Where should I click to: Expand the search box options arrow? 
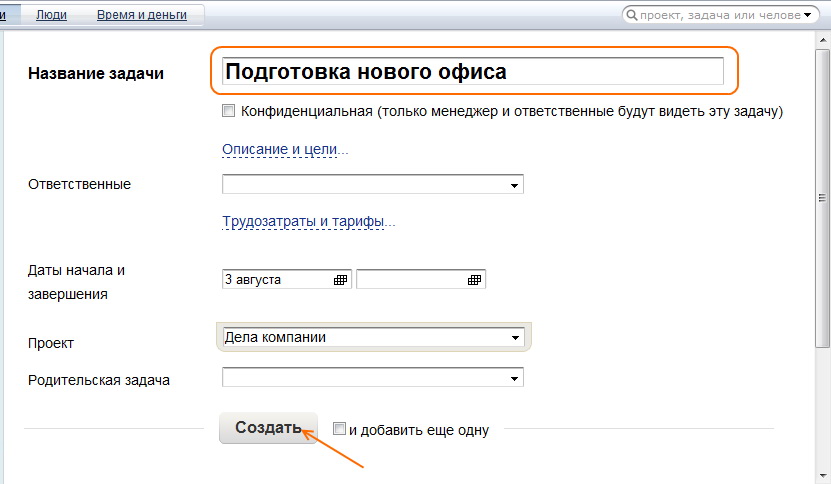pos(807,15)
